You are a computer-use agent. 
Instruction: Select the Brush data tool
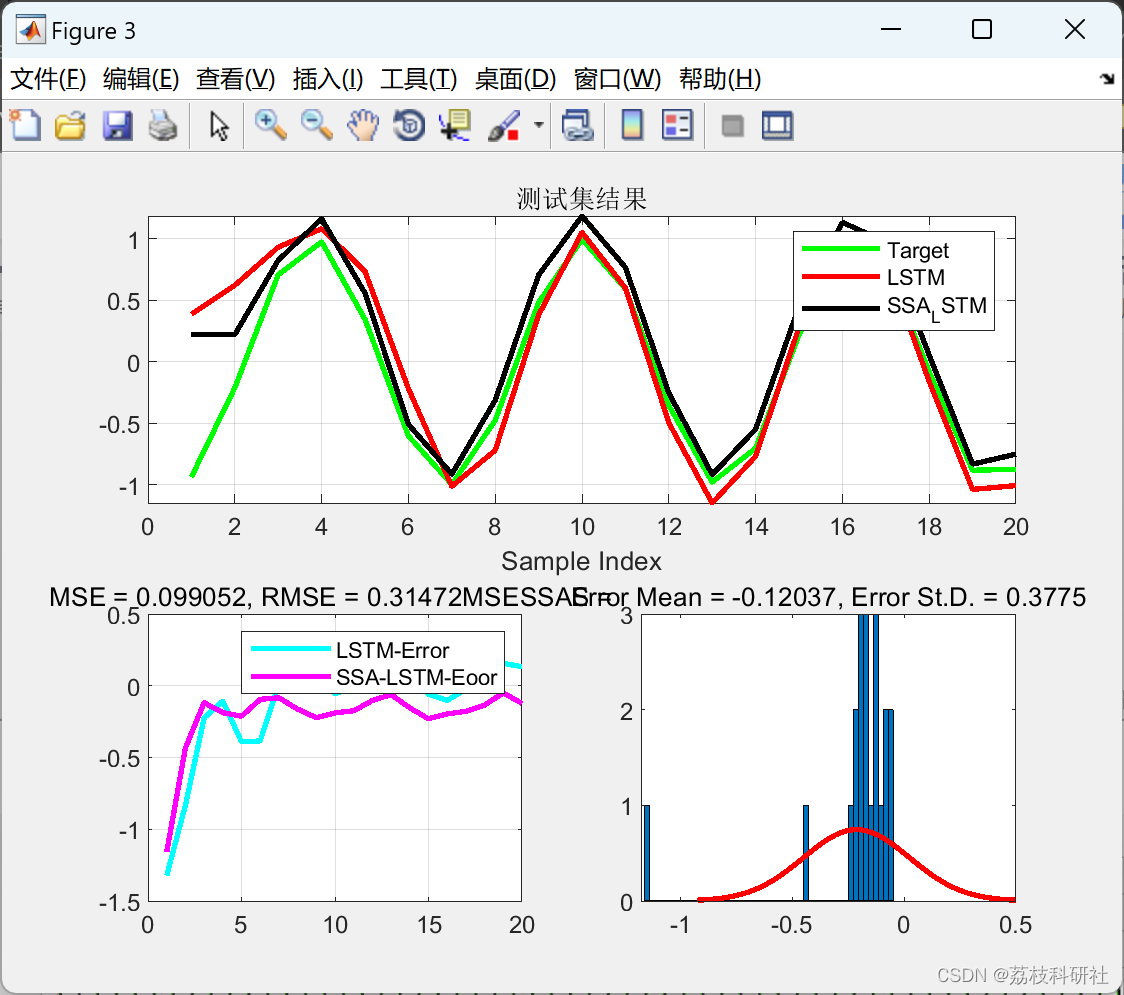point(504,125)
